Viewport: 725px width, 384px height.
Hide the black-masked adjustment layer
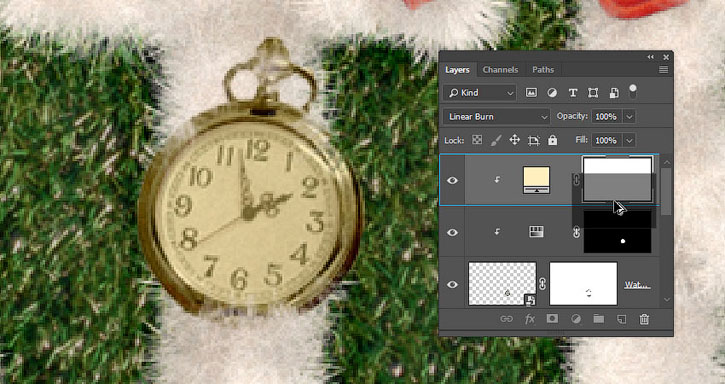click(x=452, y=232)
